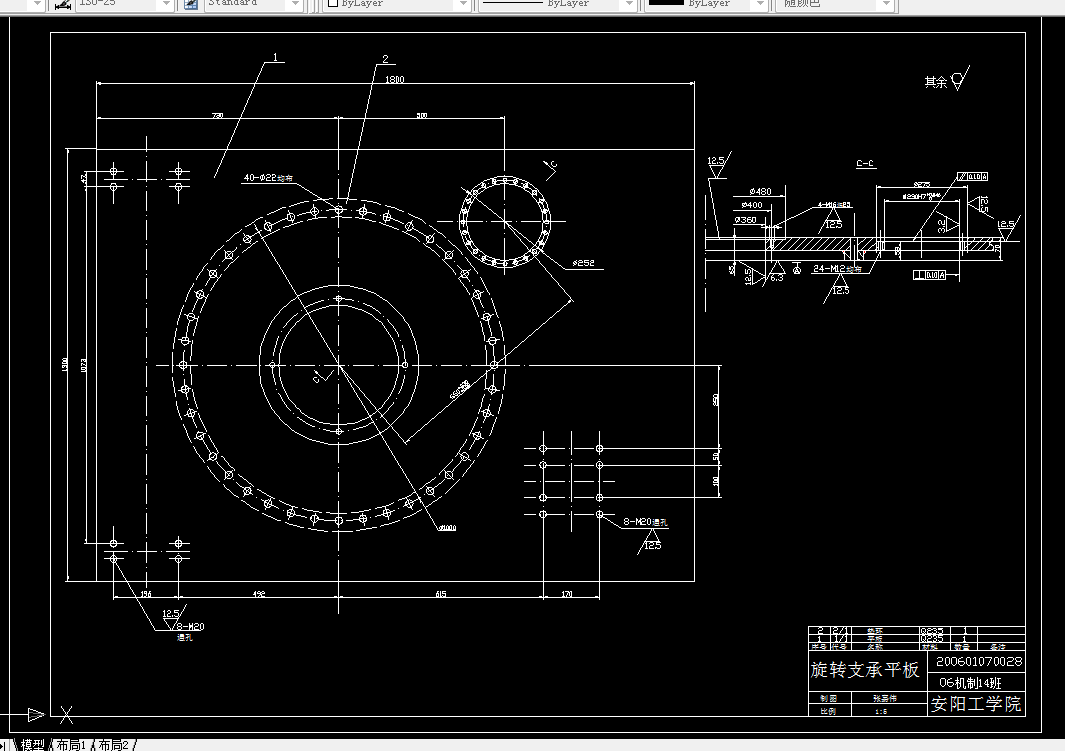Click the black lineweight sample bar

666,3
